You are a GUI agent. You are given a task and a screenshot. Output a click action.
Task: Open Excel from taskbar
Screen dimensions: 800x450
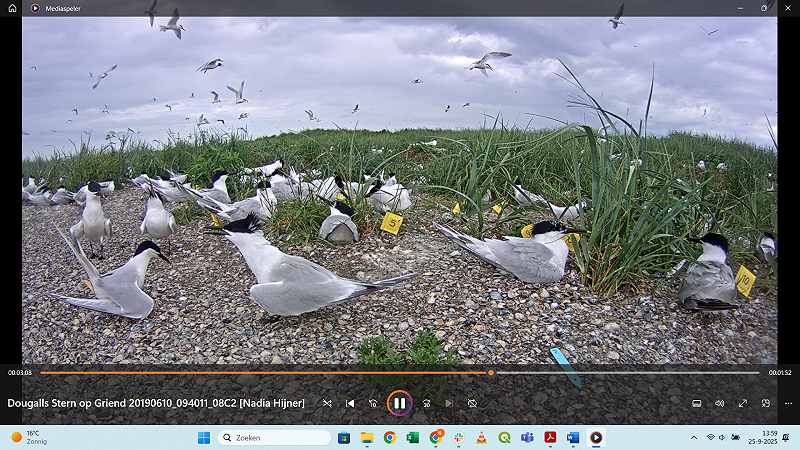click(x=412, y=437)
